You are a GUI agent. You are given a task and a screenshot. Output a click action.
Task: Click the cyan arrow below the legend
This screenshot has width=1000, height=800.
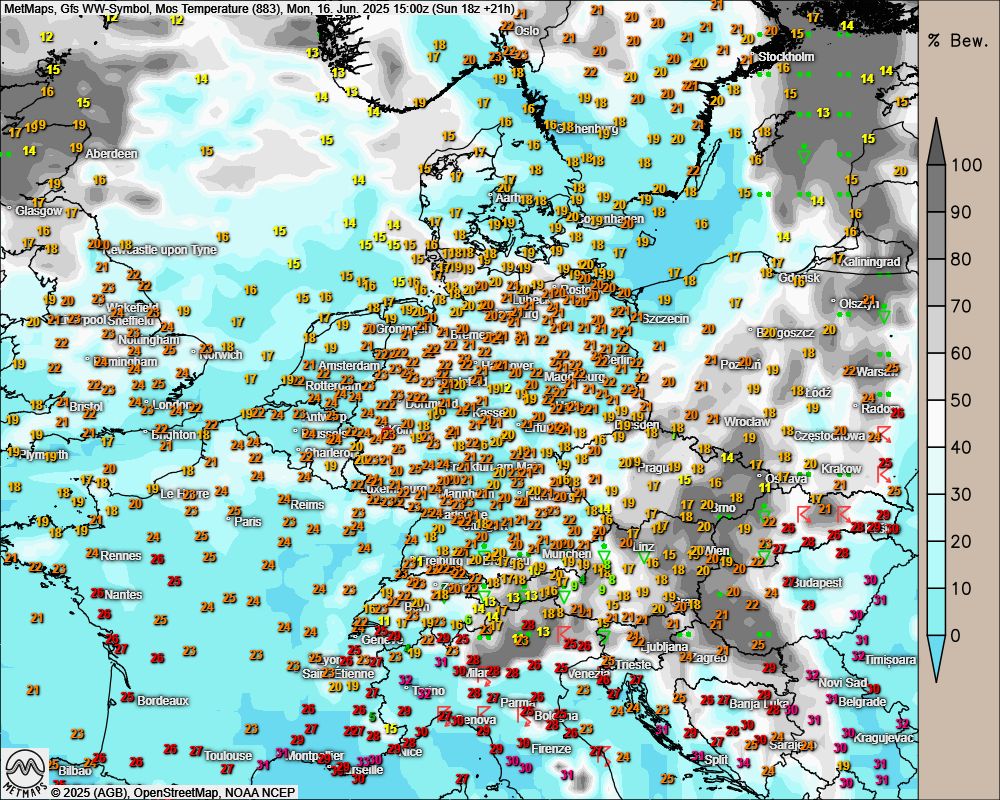pyautogui.click(x=937, y=659)
